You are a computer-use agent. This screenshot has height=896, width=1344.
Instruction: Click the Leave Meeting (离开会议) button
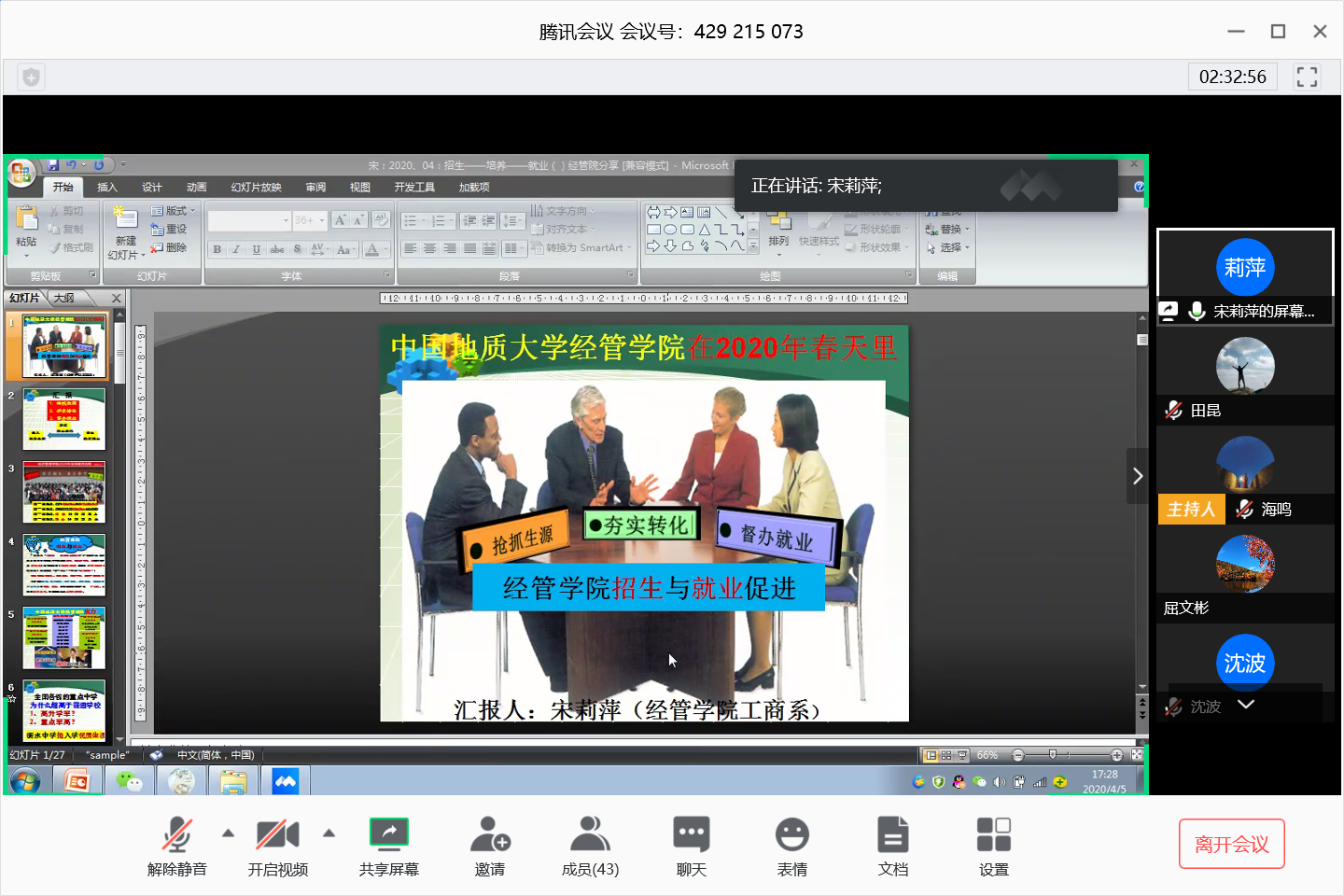click(x=1231, y=844)
